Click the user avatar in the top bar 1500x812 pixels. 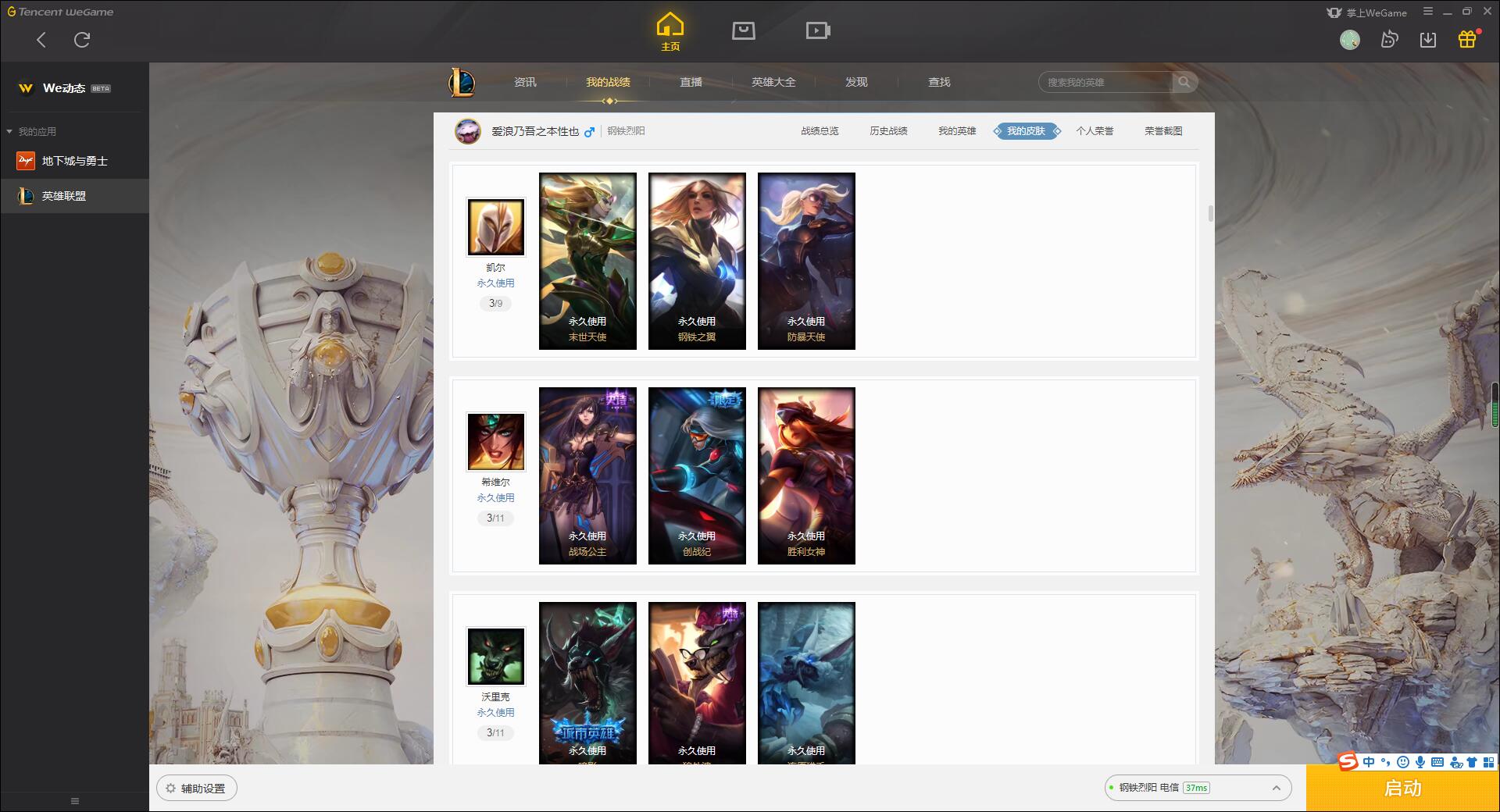[x=1350, y=40]
